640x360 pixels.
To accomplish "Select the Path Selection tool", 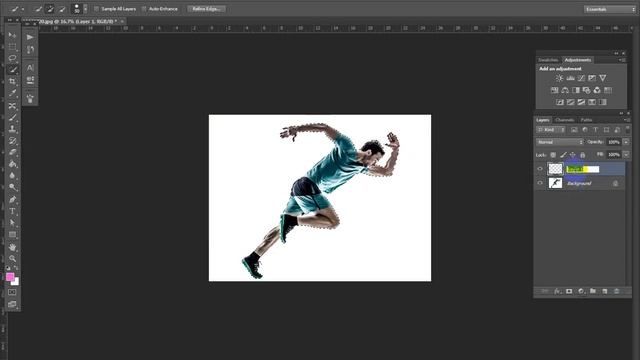I will [12, 223].
